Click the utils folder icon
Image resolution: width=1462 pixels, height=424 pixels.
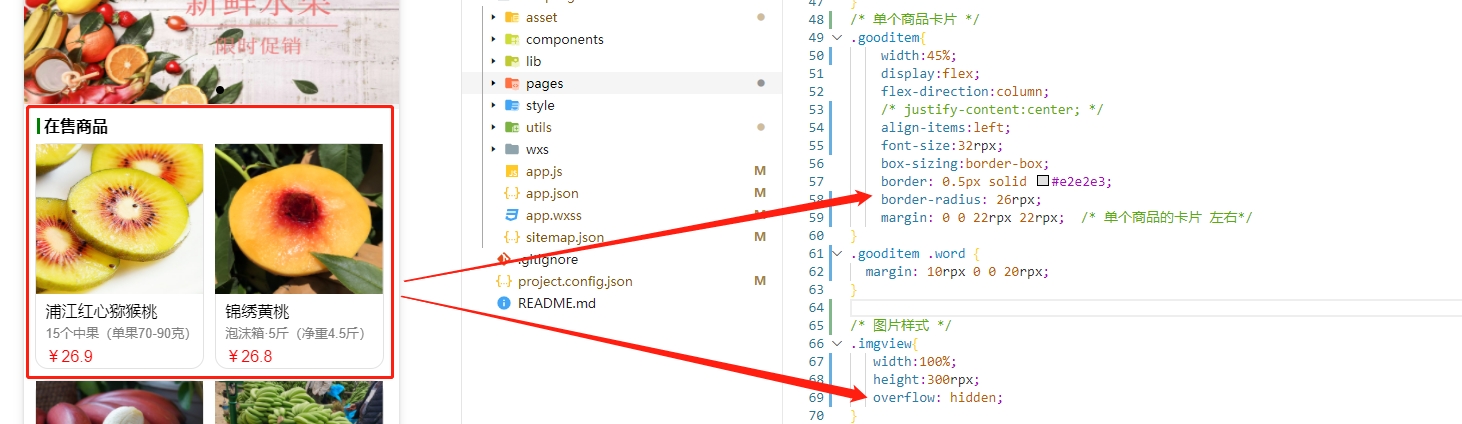[x=512, y=127]
